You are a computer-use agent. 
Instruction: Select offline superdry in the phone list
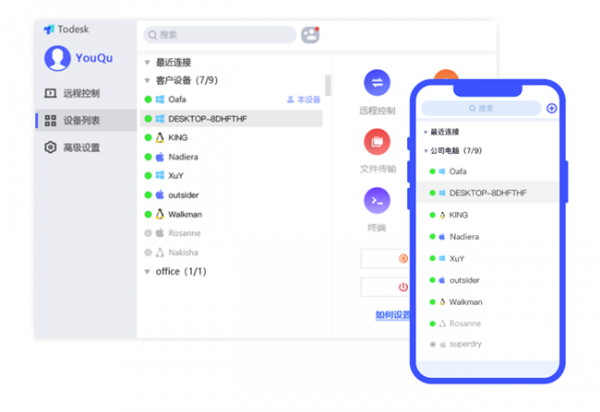click(488, 344)
